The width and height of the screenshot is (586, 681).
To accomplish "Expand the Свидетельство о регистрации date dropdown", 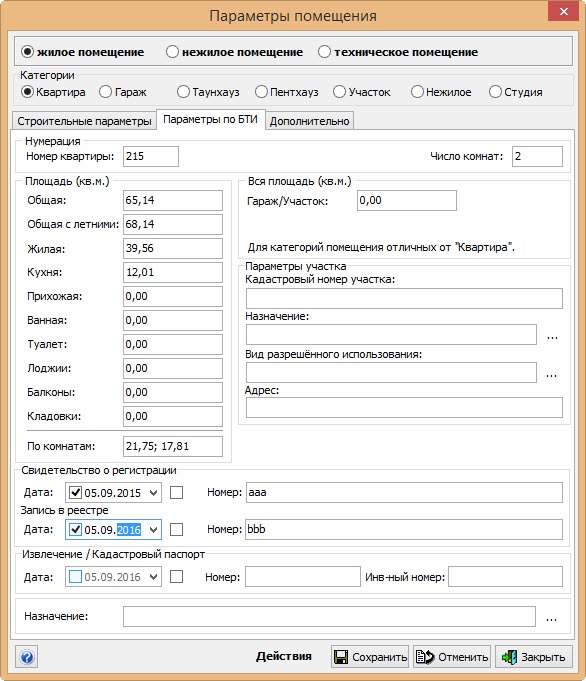I will click(153, 493).
